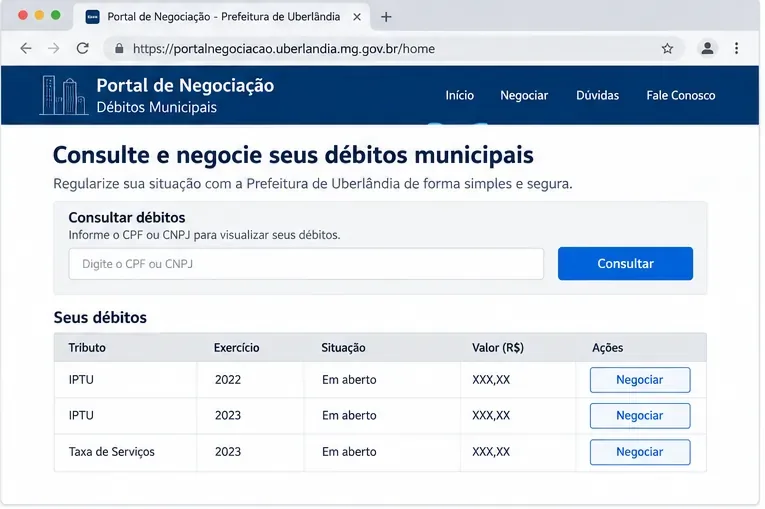Negotiate the IPTU 2022 debt

640,380
